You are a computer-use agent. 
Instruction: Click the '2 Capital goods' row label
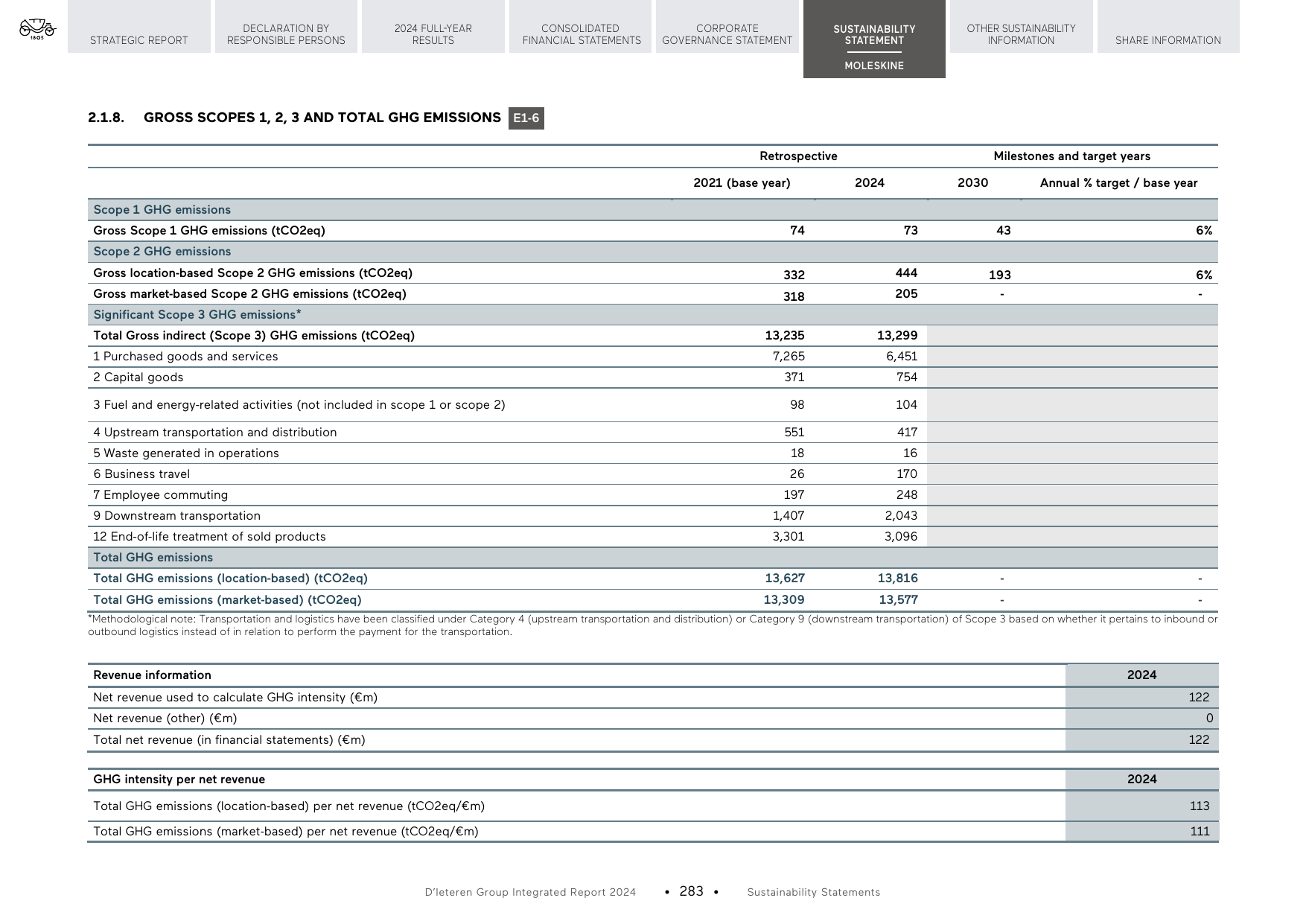138,377
